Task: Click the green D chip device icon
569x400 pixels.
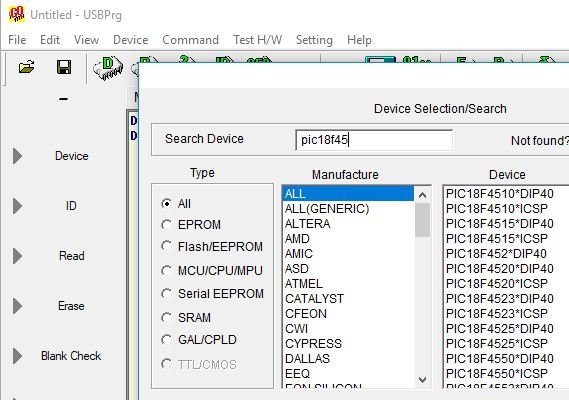Action: (x=108, y=68)
